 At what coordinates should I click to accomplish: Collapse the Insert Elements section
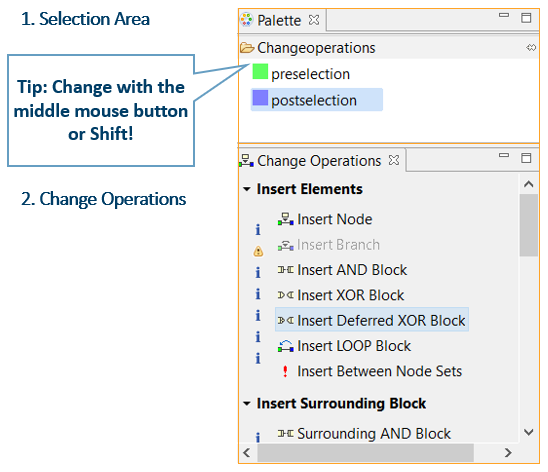click(247, 189)
